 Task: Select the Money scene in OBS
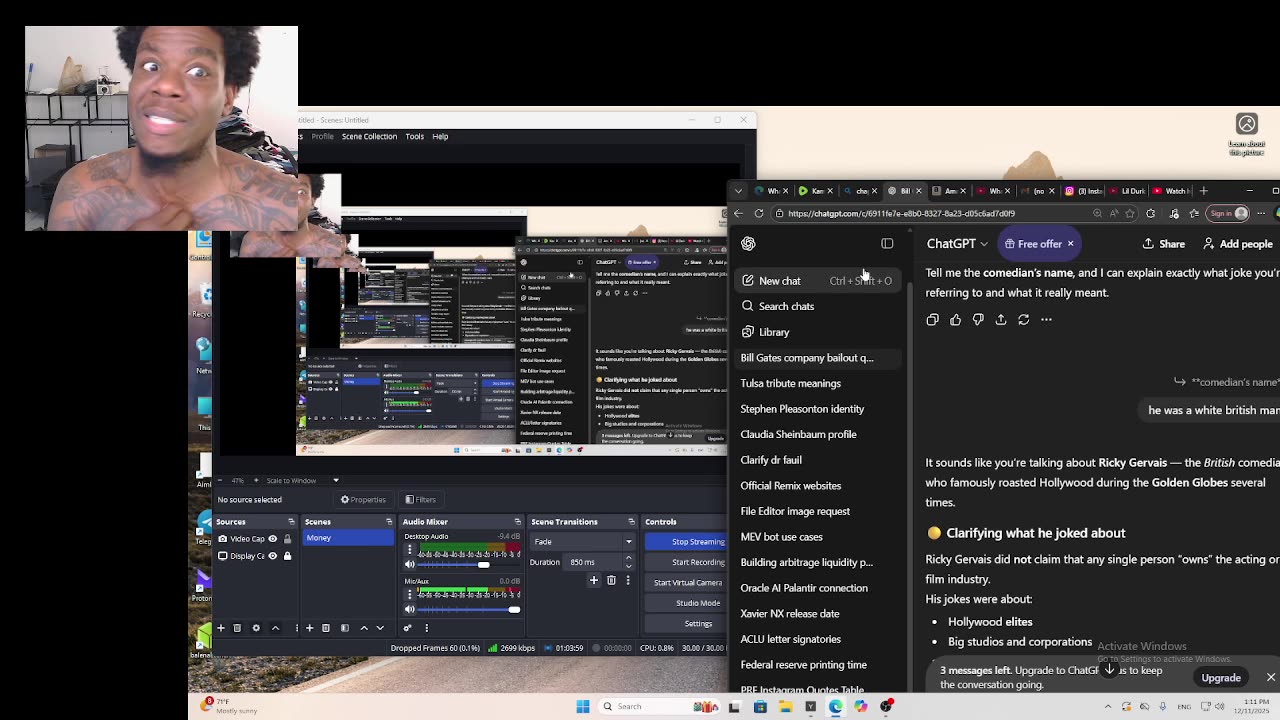[348, 538]
